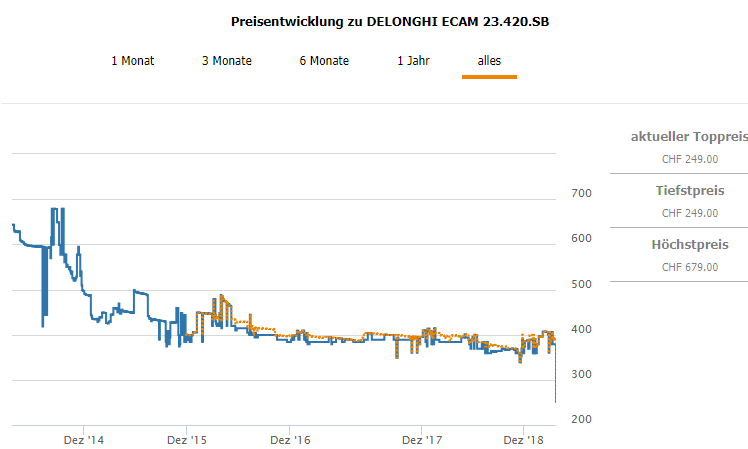Click the CHF 679.00 highest price value
Image resolution: width=748 pixels, height=449 pixels.
(x=690, y=266)
